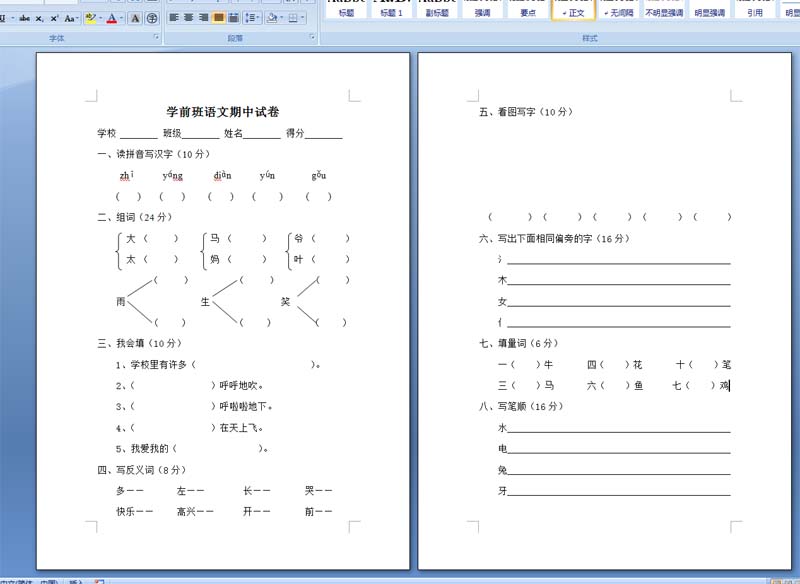This screenshot has height=584, width=800.
Task: Apply the 无间隔 style
Action: [618, 10]
